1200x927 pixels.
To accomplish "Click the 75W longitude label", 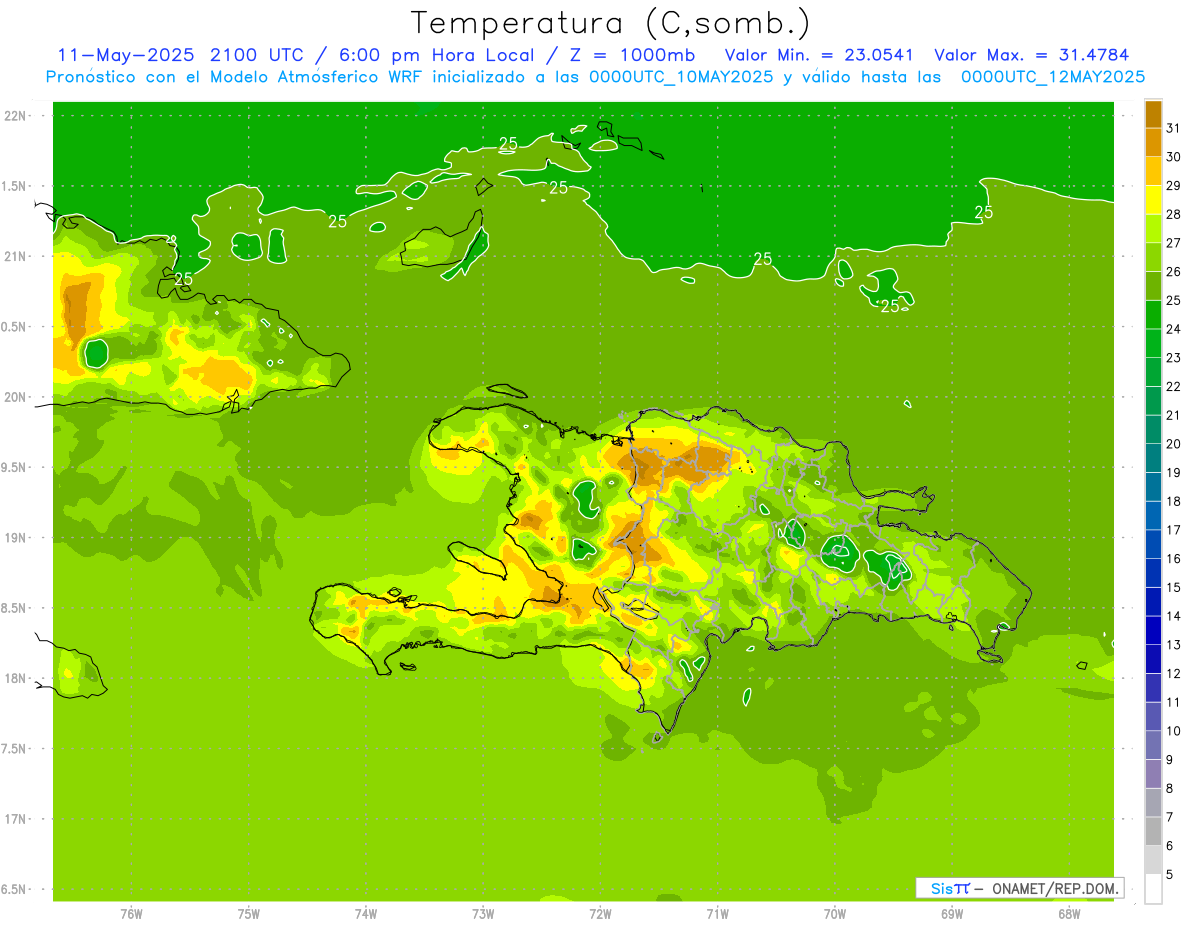I will point(249,914).
